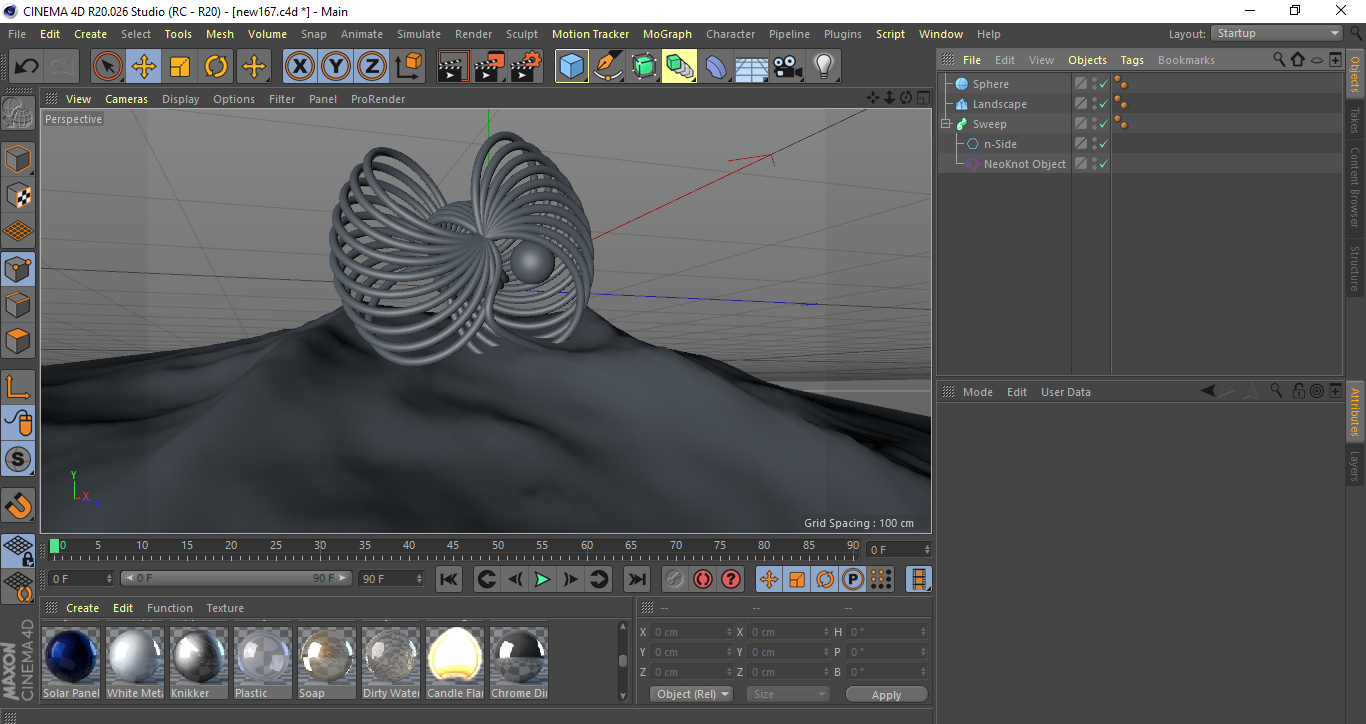The width and height of the screenshot is (1366, 724).
Task: Add a Cube primitive object
Action: (572, 67)
